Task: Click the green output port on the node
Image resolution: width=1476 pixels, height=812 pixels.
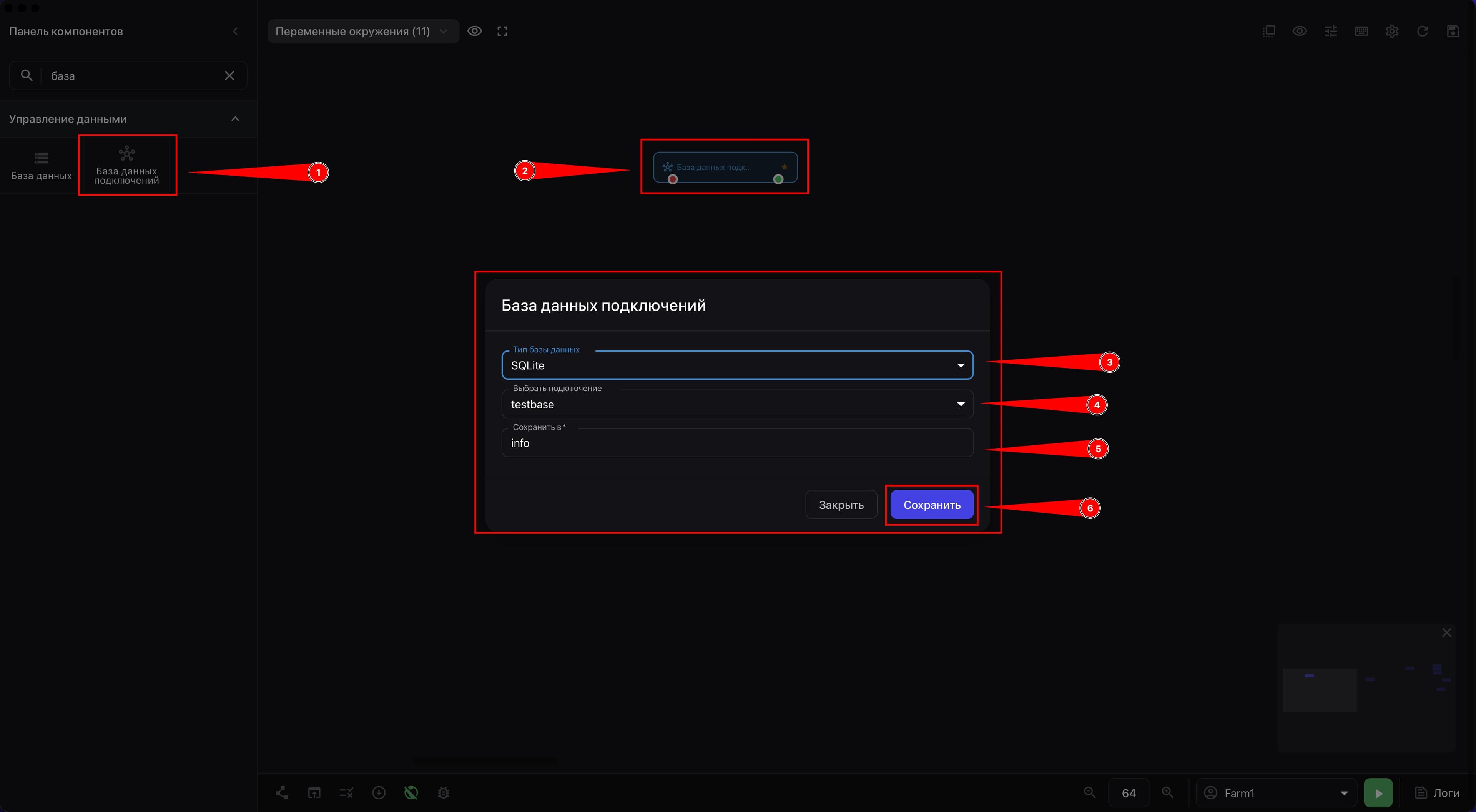Action: click(x=778, y=179)
